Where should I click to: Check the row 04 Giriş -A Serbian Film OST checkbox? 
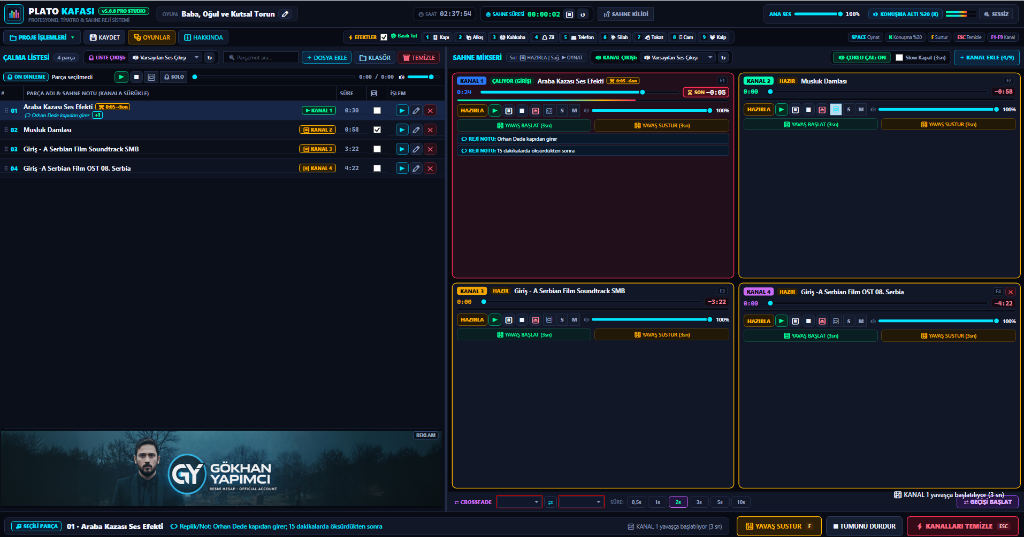click(x=377, y=169)
